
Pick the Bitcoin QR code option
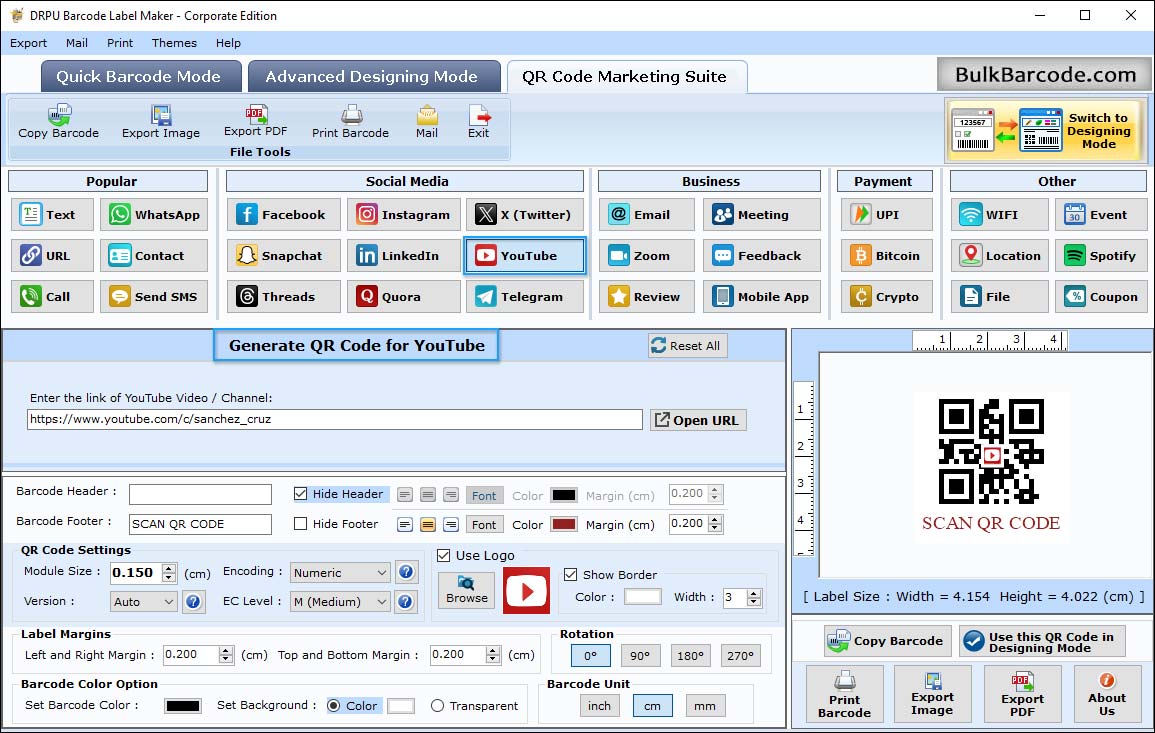pos(887,256)
